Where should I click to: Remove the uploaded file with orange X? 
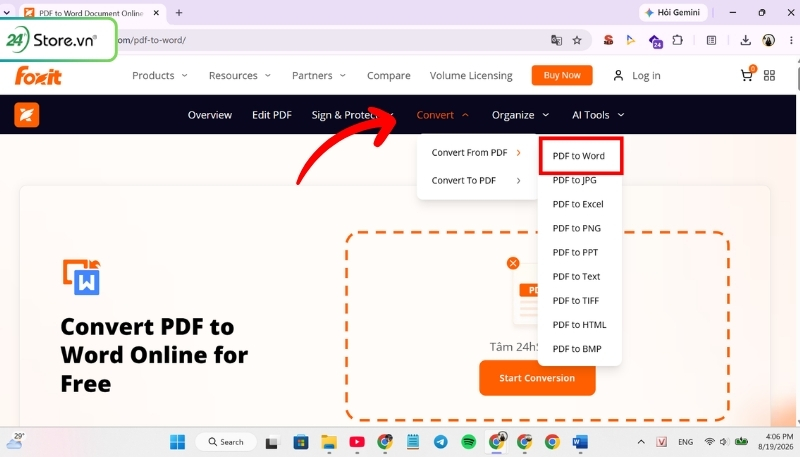click(513, 263)
